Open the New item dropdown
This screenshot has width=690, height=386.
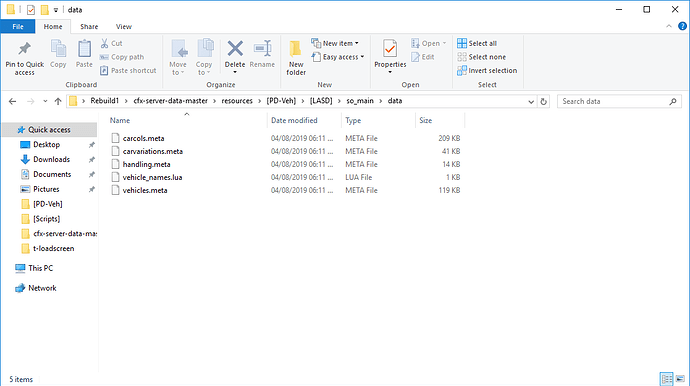click(335, 43)
